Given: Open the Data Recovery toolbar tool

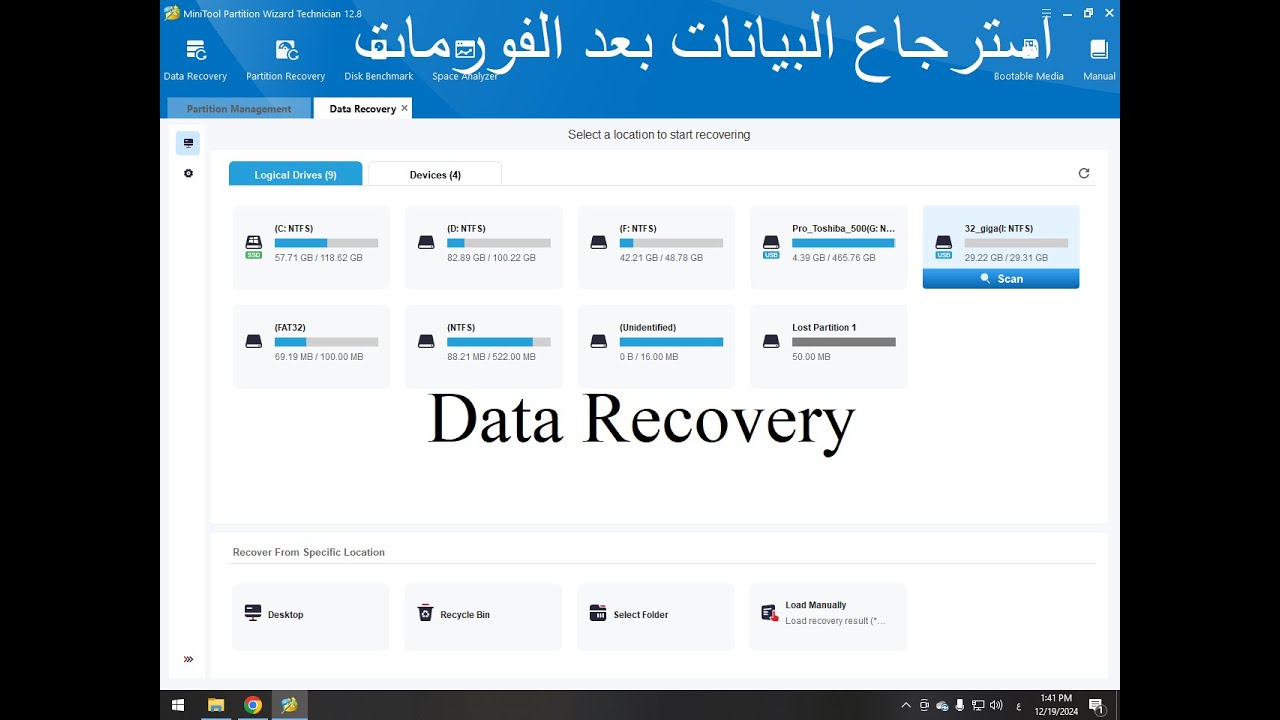Looking at the screenshot, I should tap(195, 60).
